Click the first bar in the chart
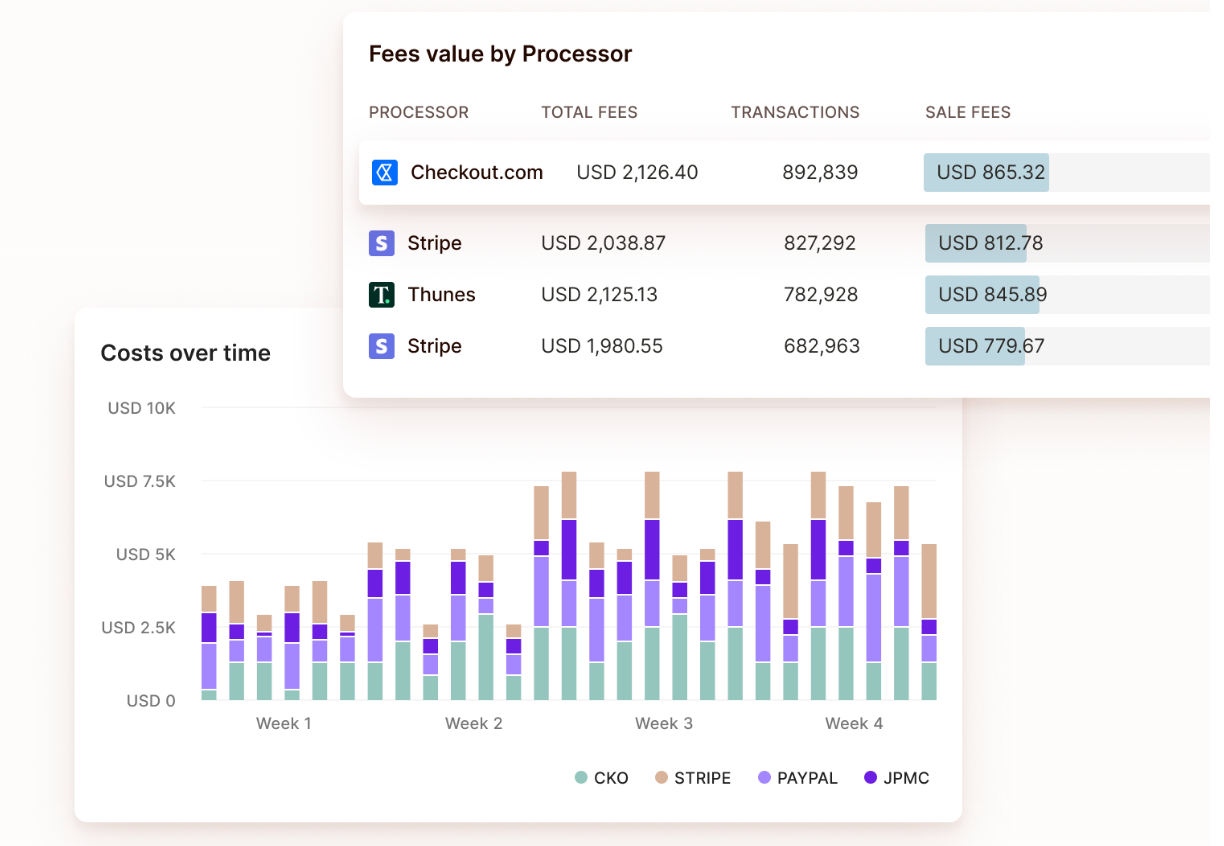Viewport: 1224px width, 846px height. tap(209, 643)
